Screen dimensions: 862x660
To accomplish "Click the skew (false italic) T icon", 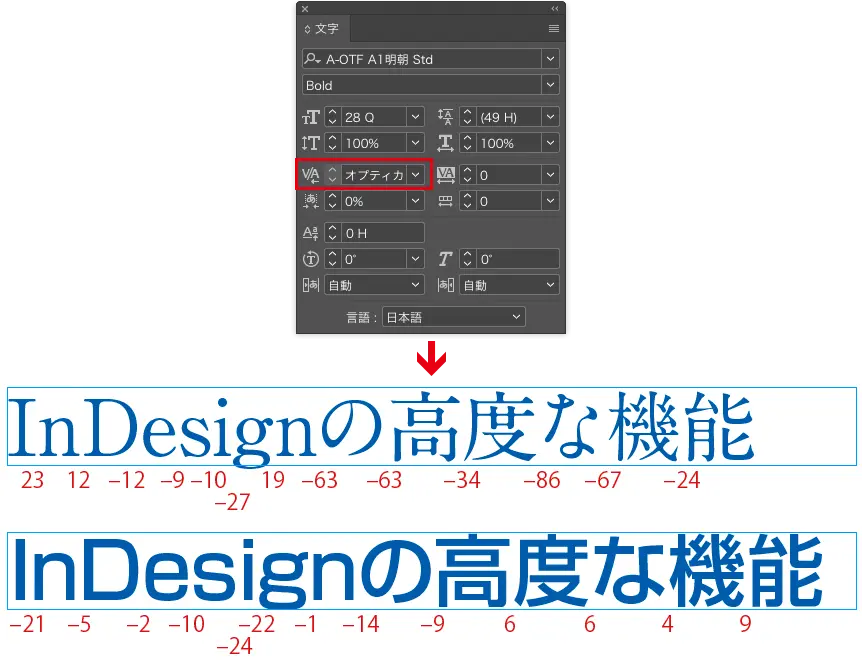I will point(446,258).
